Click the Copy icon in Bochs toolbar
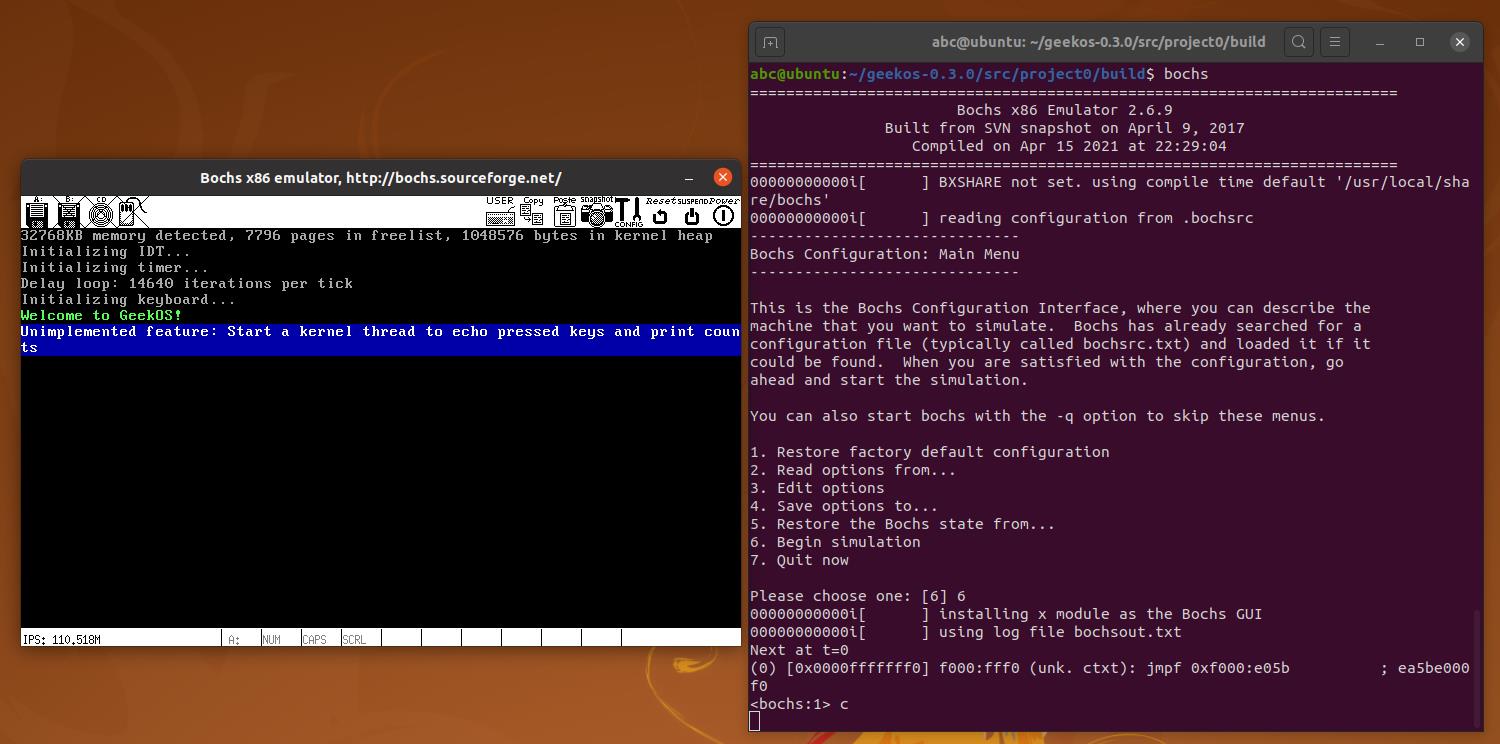Screen dimensions: 1500x744 (x=532, y=212)
